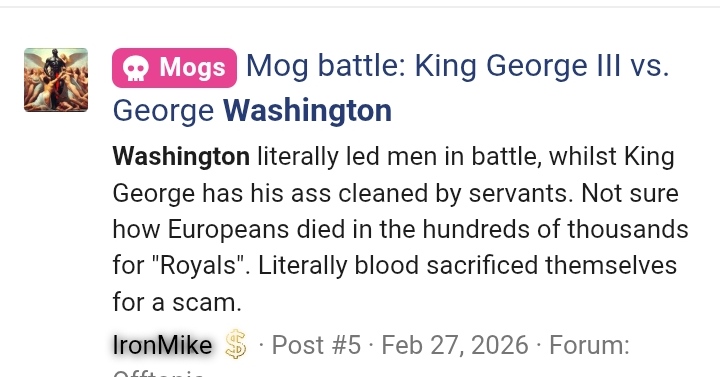Click the skull icon in the Mogs badge
720x377 pixels.
click(135, 68)
